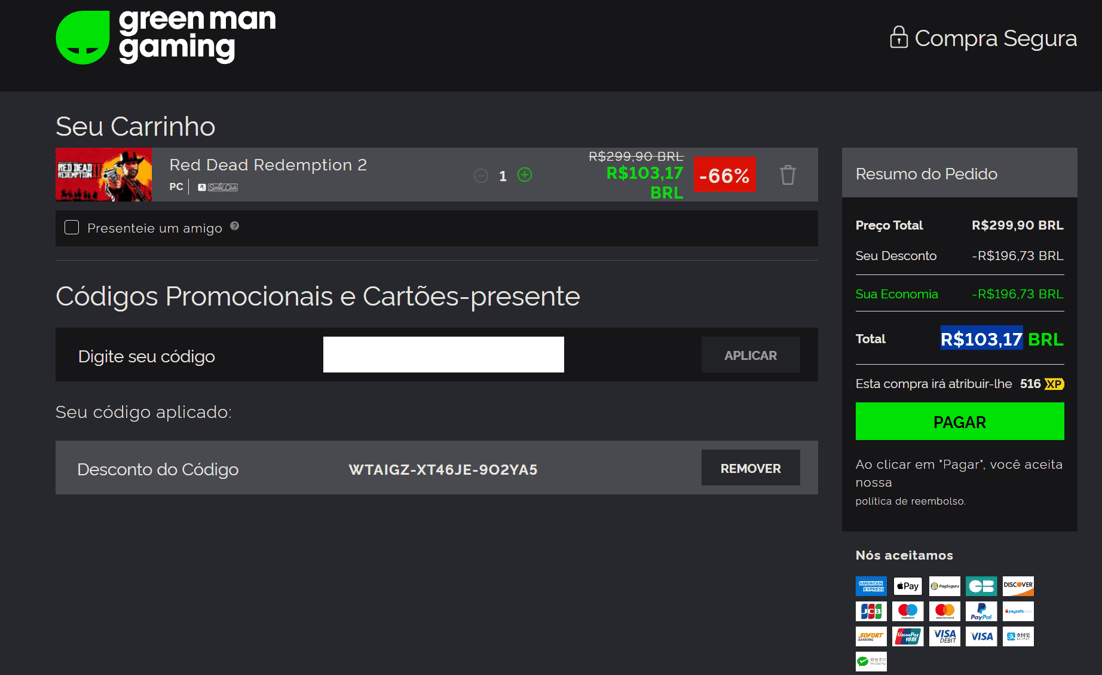
Task: Click the Discover card icon
Action: tap(1018, 586)
